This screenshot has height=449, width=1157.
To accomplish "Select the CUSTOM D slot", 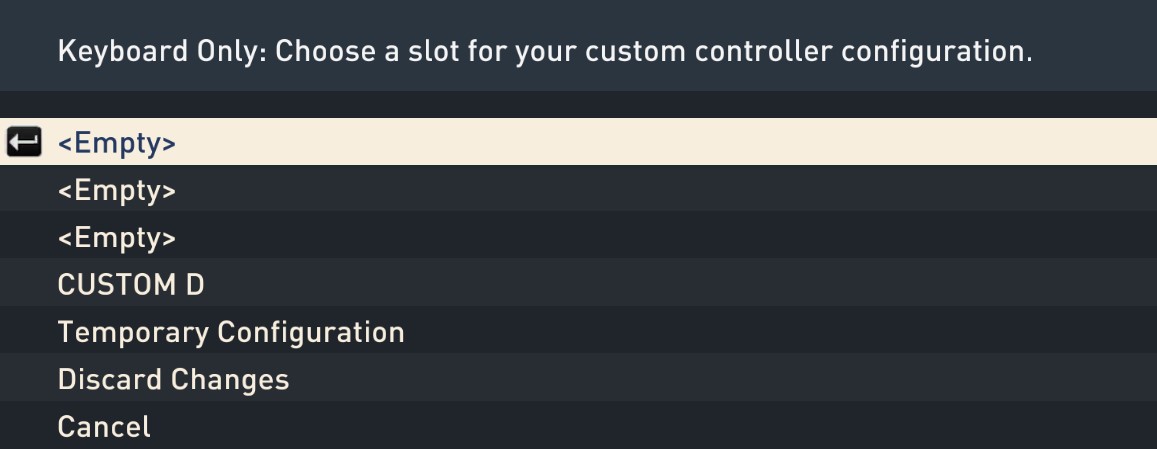I will click(x=578, y=284).
